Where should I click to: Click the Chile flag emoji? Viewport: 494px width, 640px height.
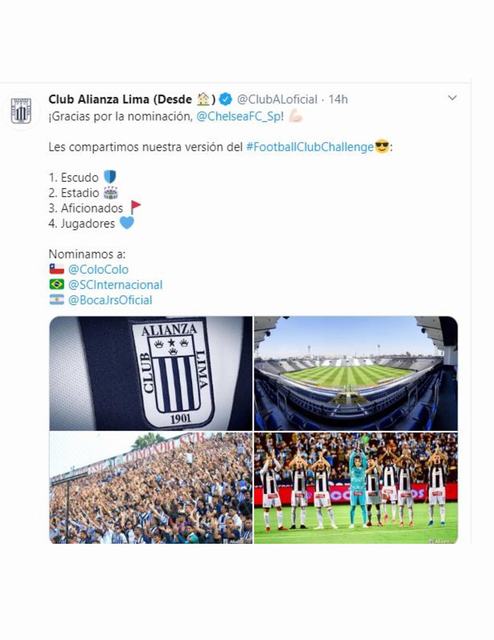pos(57,269)
